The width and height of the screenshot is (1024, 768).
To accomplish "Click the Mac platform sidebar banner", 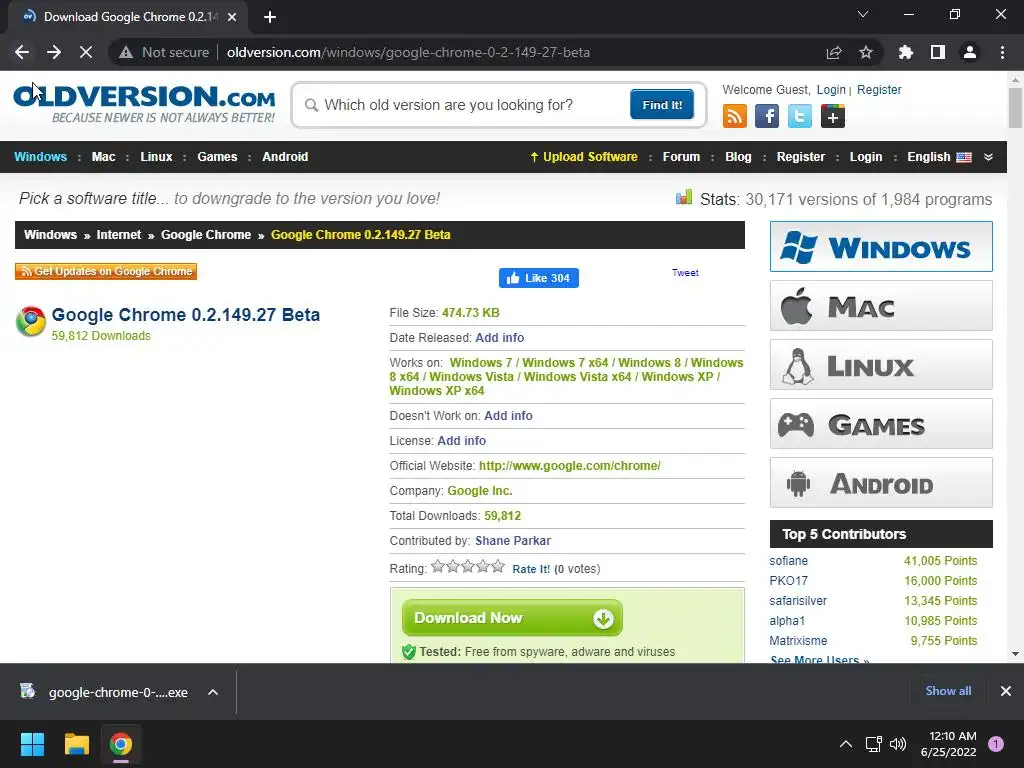I will pyautogui.click(x=881, y=306).
